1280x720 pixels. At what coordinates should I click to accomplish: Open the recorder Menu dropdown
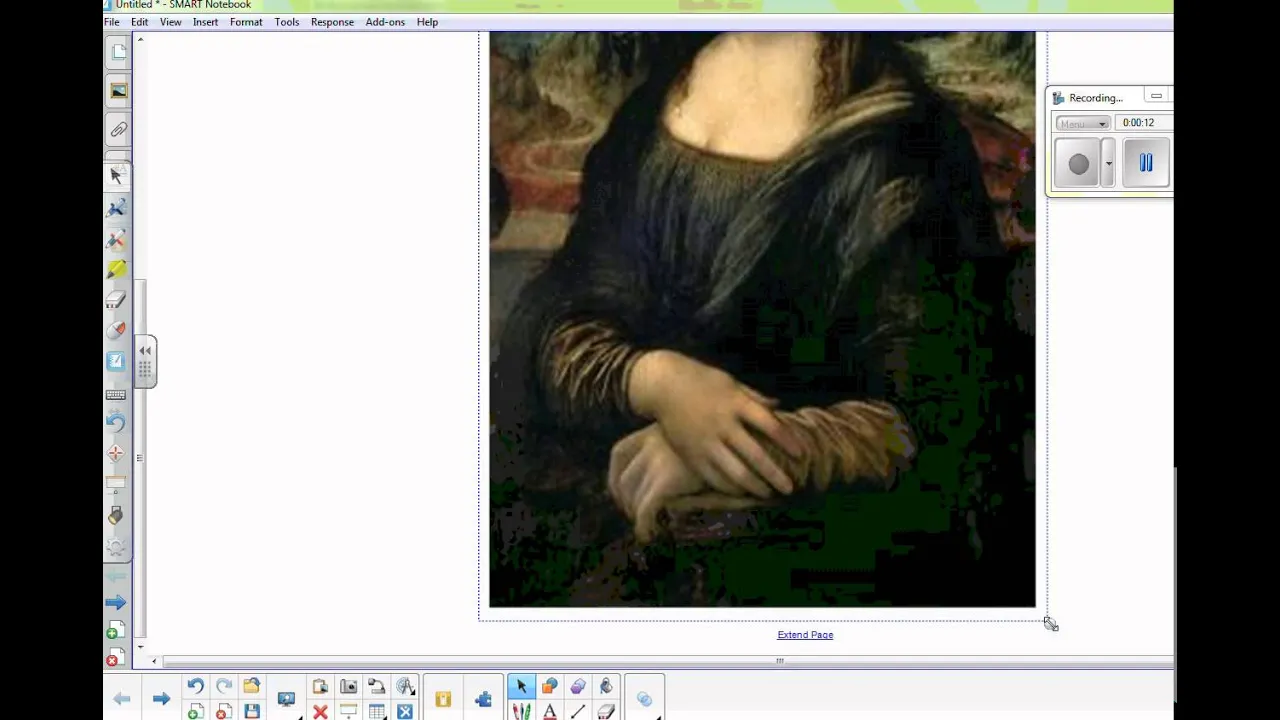pyautogui.click(x=1082, y=123)
